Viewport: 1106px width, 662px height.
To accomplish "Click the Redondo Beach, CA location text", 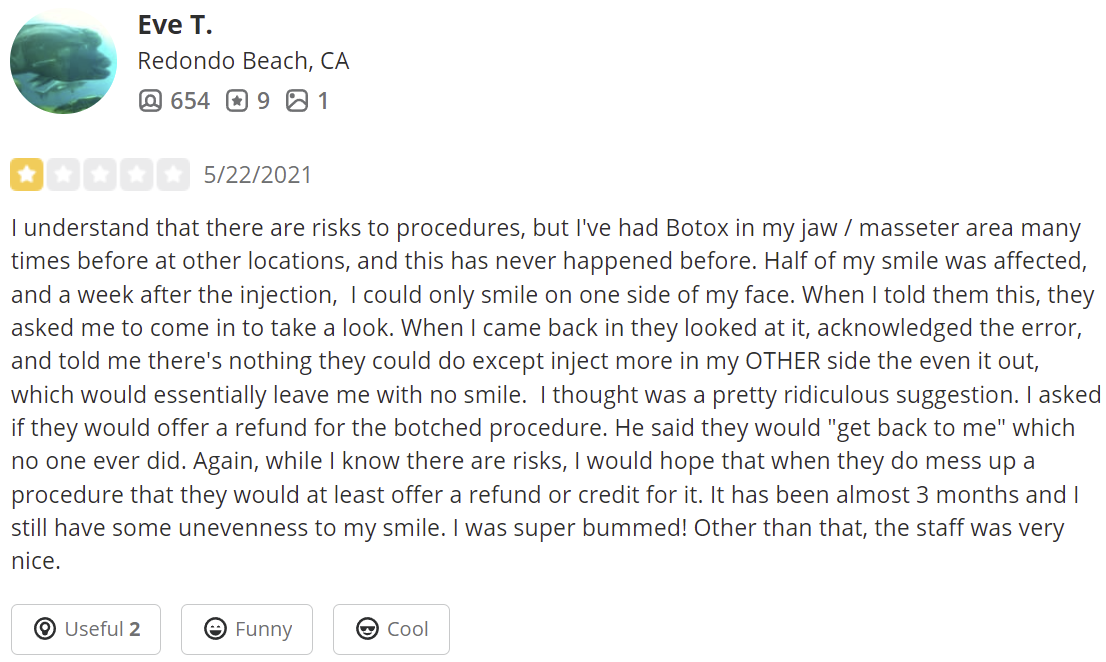I will [243, 61].
